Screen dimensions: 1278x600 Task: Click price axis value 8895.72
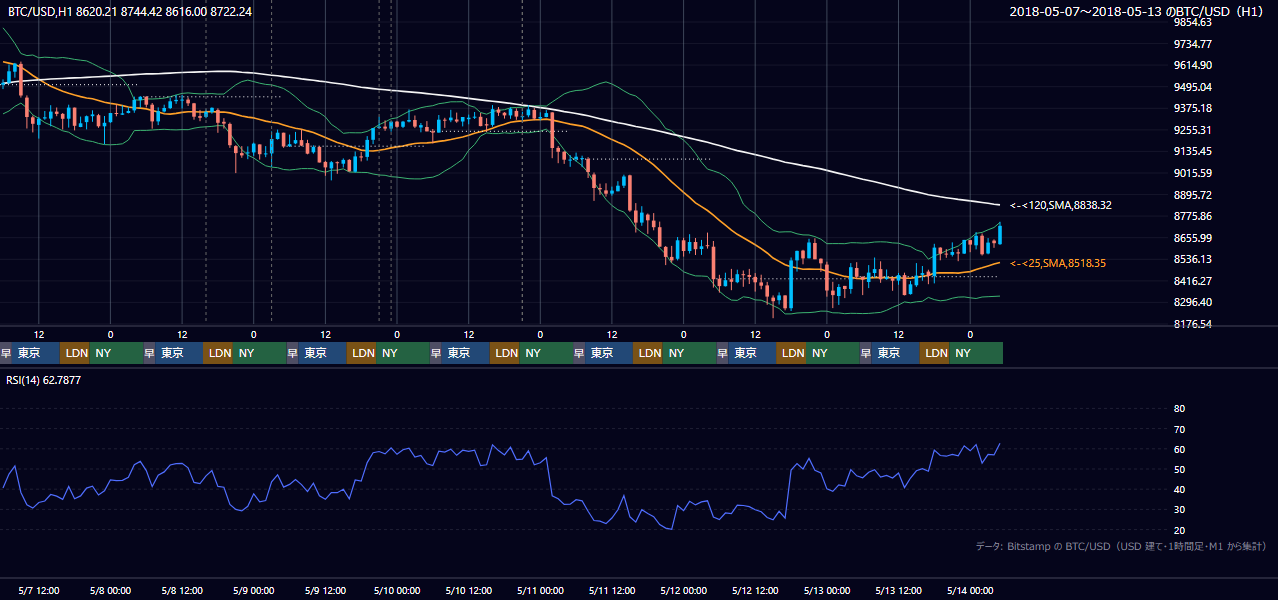tap(1192, 195)
